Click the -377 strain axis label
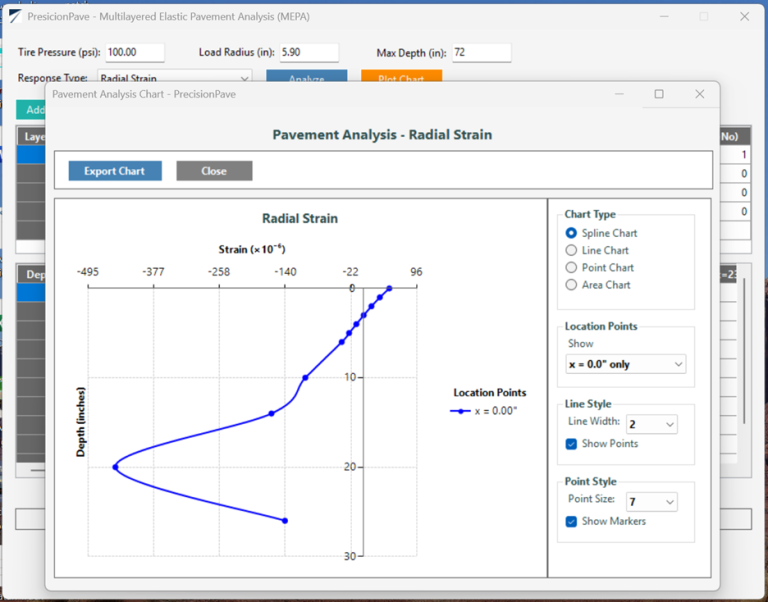 153,272
